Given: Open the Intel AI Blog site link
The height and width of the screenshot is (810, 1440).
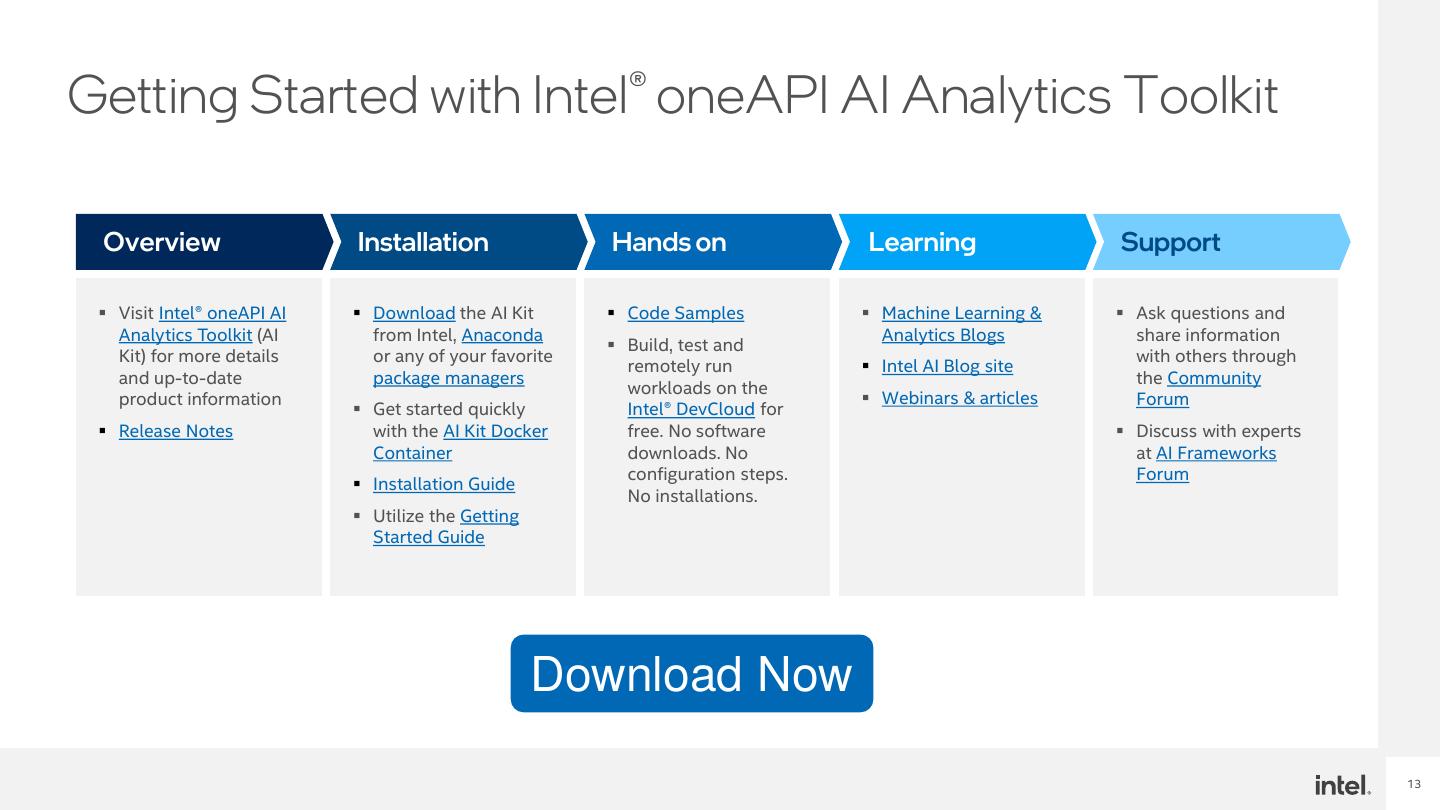Looking at the screenshot, I should click(947, 366).
